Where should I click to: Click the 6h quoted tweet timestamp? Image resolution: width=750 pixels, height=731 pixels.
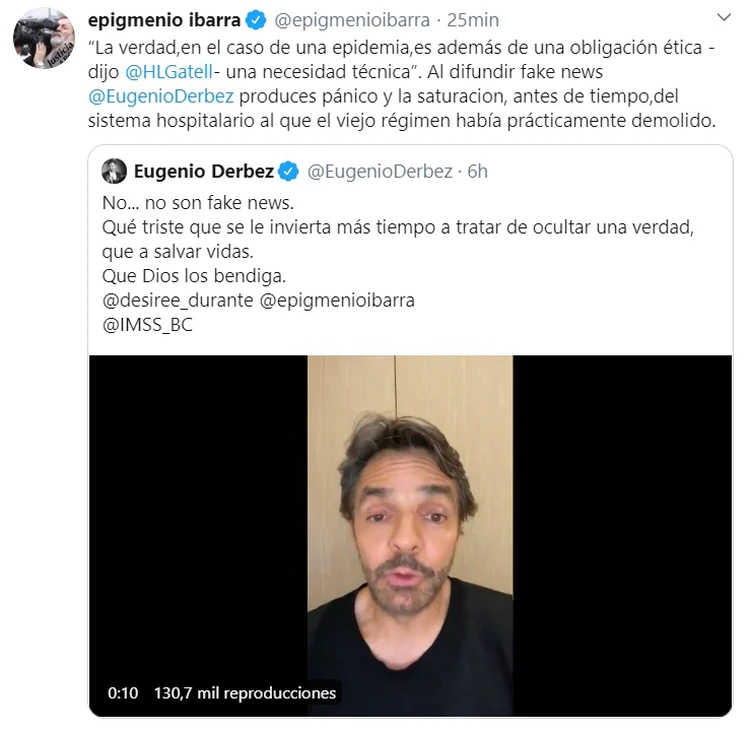[x=477, y=171]
